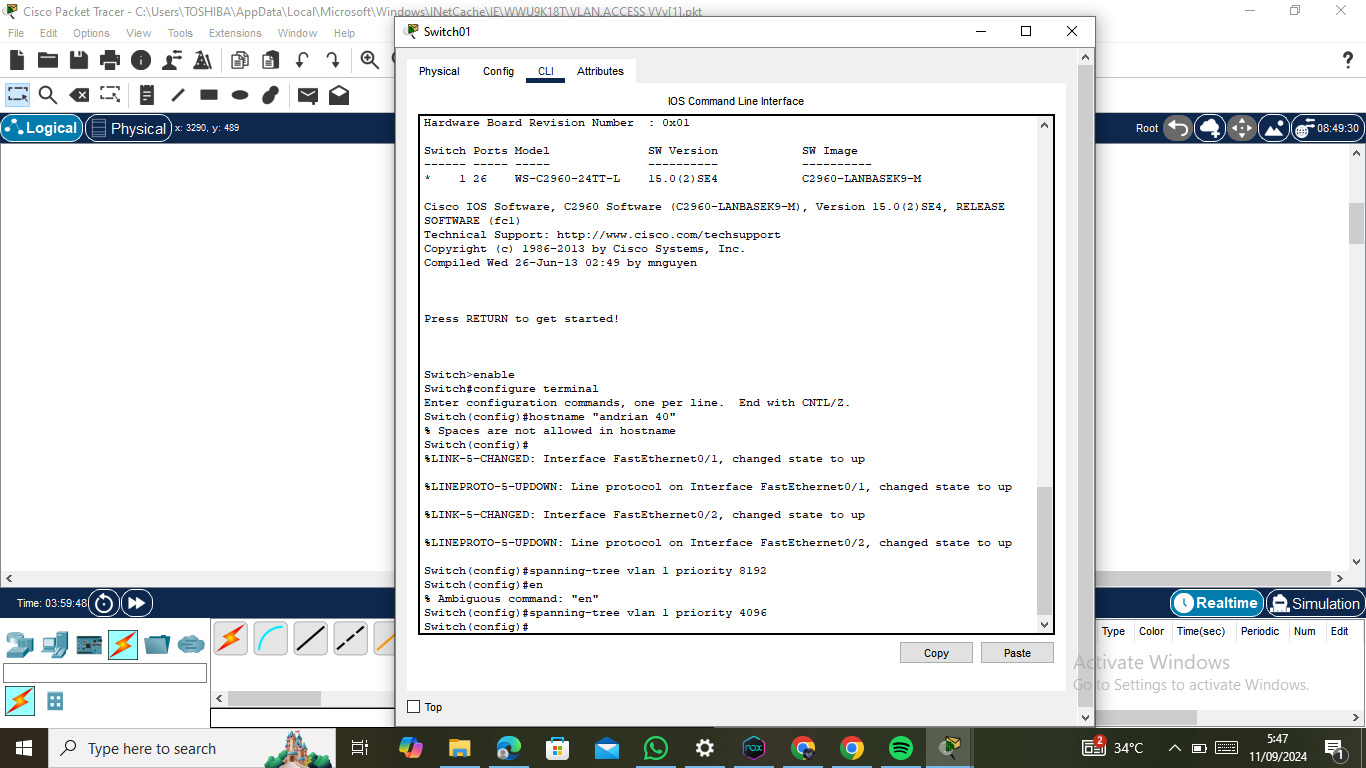The image size is (1366, 768).
Task: Select the Connections lightning category icon
Action: (123, 644)
